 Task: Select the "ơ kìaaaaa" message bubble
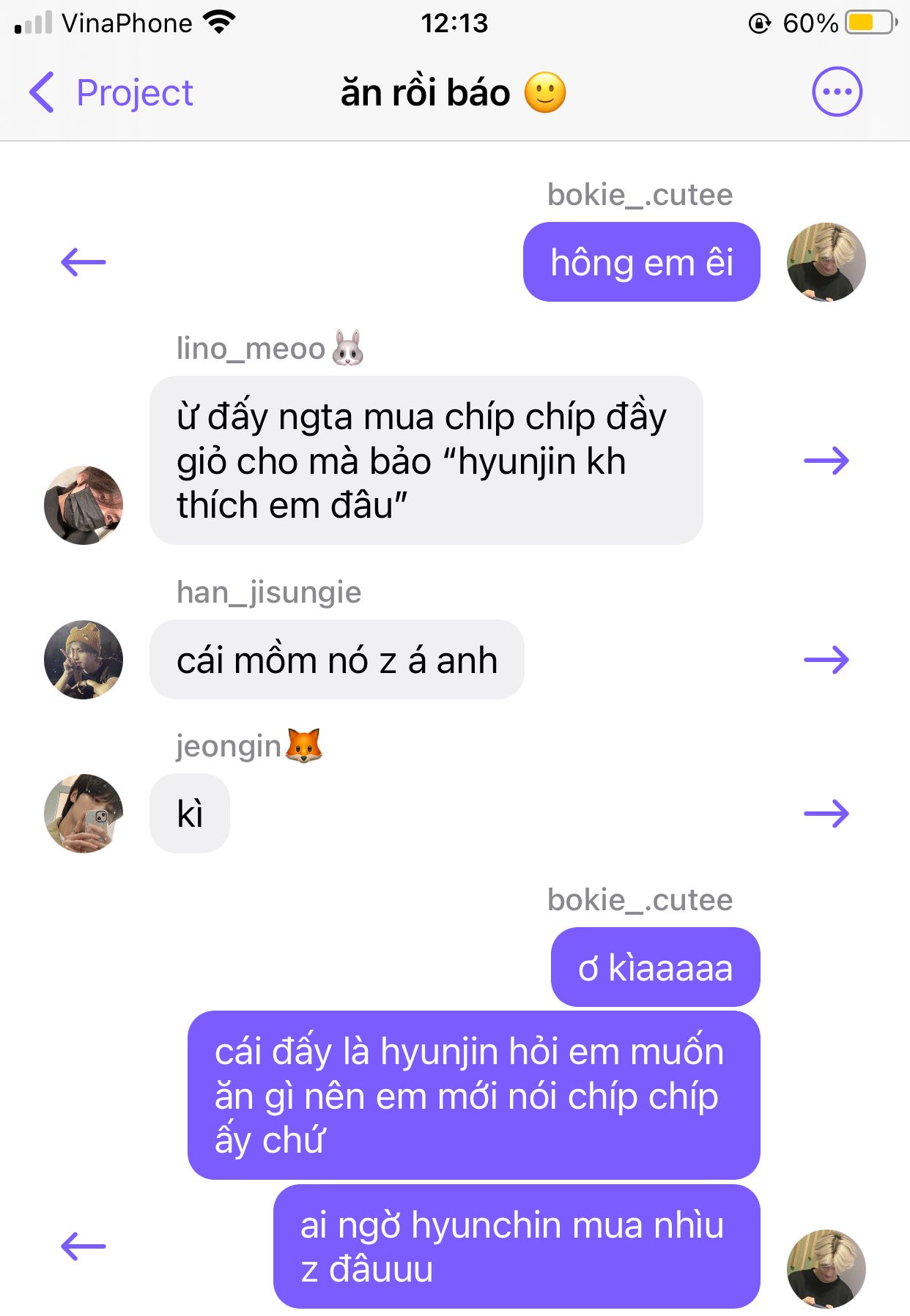pos(655,967)
